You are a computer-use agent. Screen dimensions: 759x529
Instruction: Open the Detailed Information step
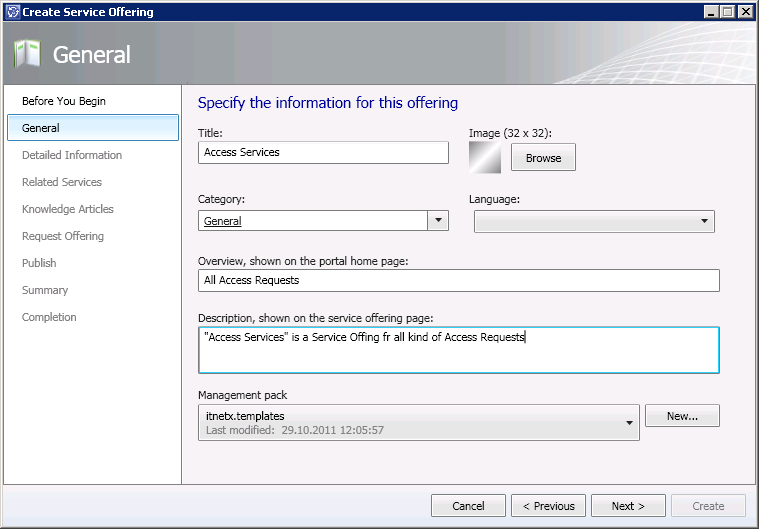(x=72, y=155)
